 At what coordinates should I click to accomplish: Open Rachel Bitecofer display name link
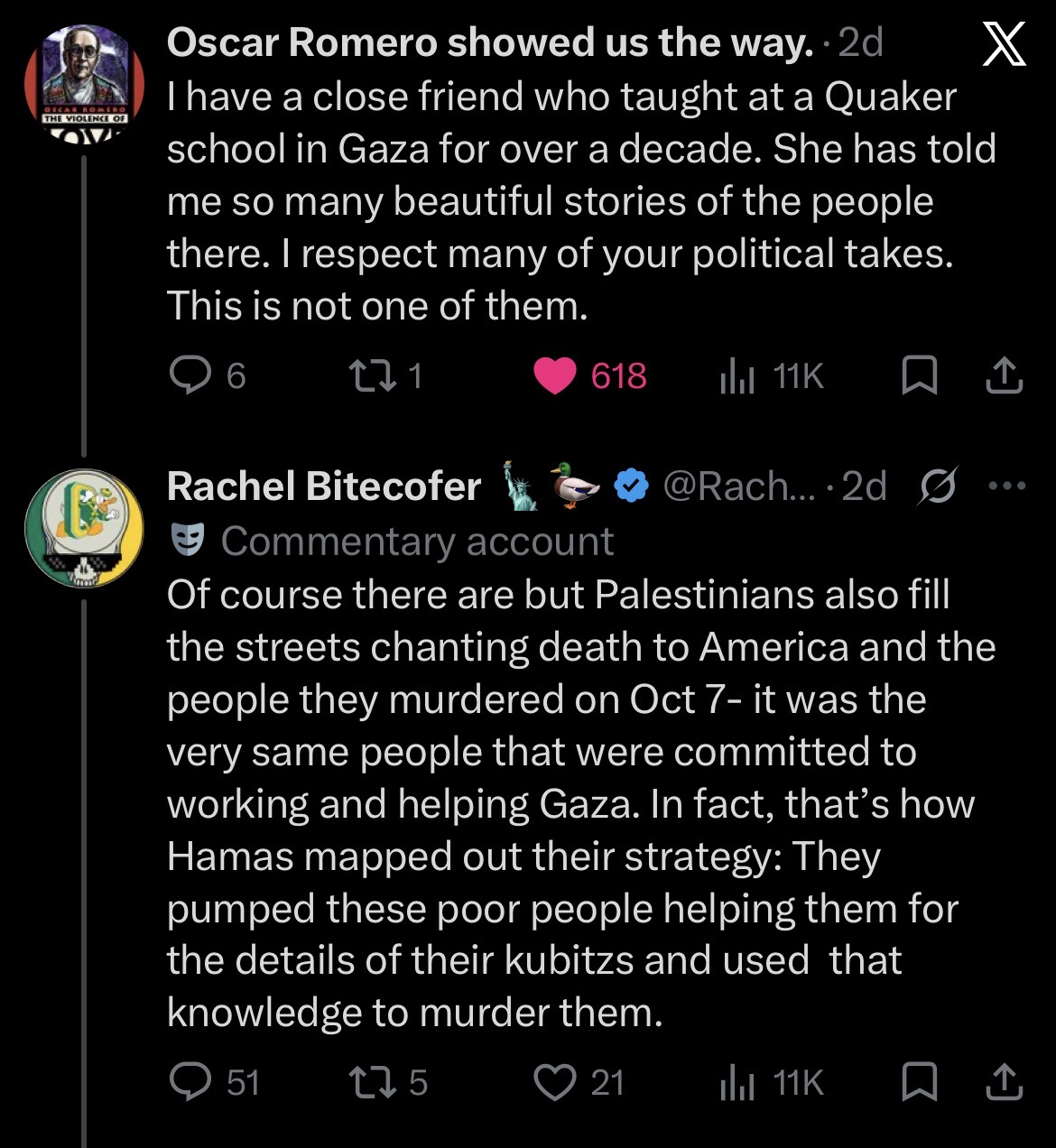pos(324,486)
